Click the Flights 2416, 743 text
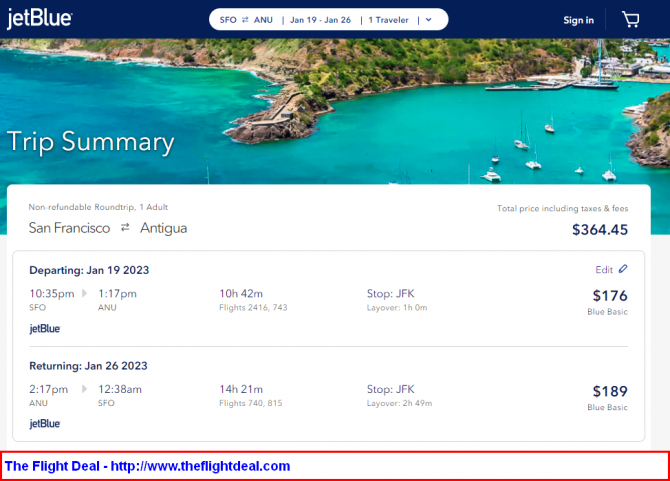The width and height of the screenshot is (670, 481). (x=253, y=308)
